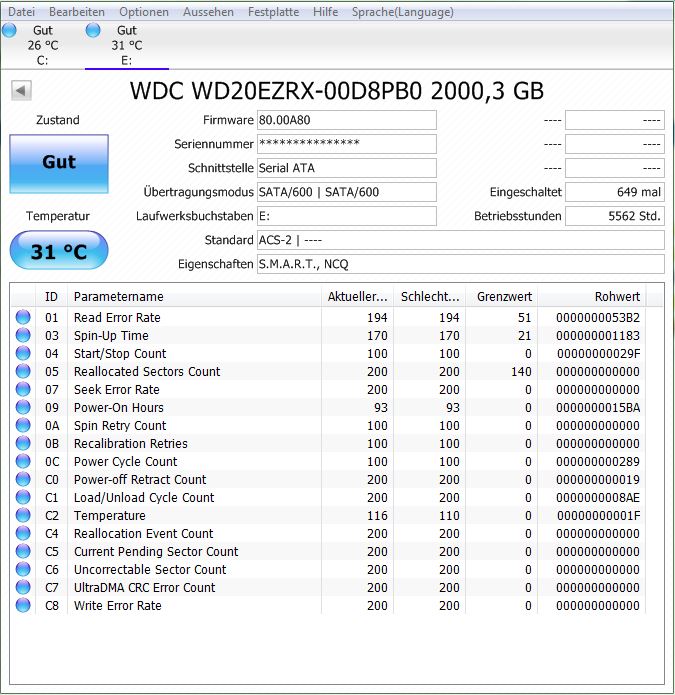Click the Grenzwert column header
Screen dimensions: 675x695
tap(502, 297)
